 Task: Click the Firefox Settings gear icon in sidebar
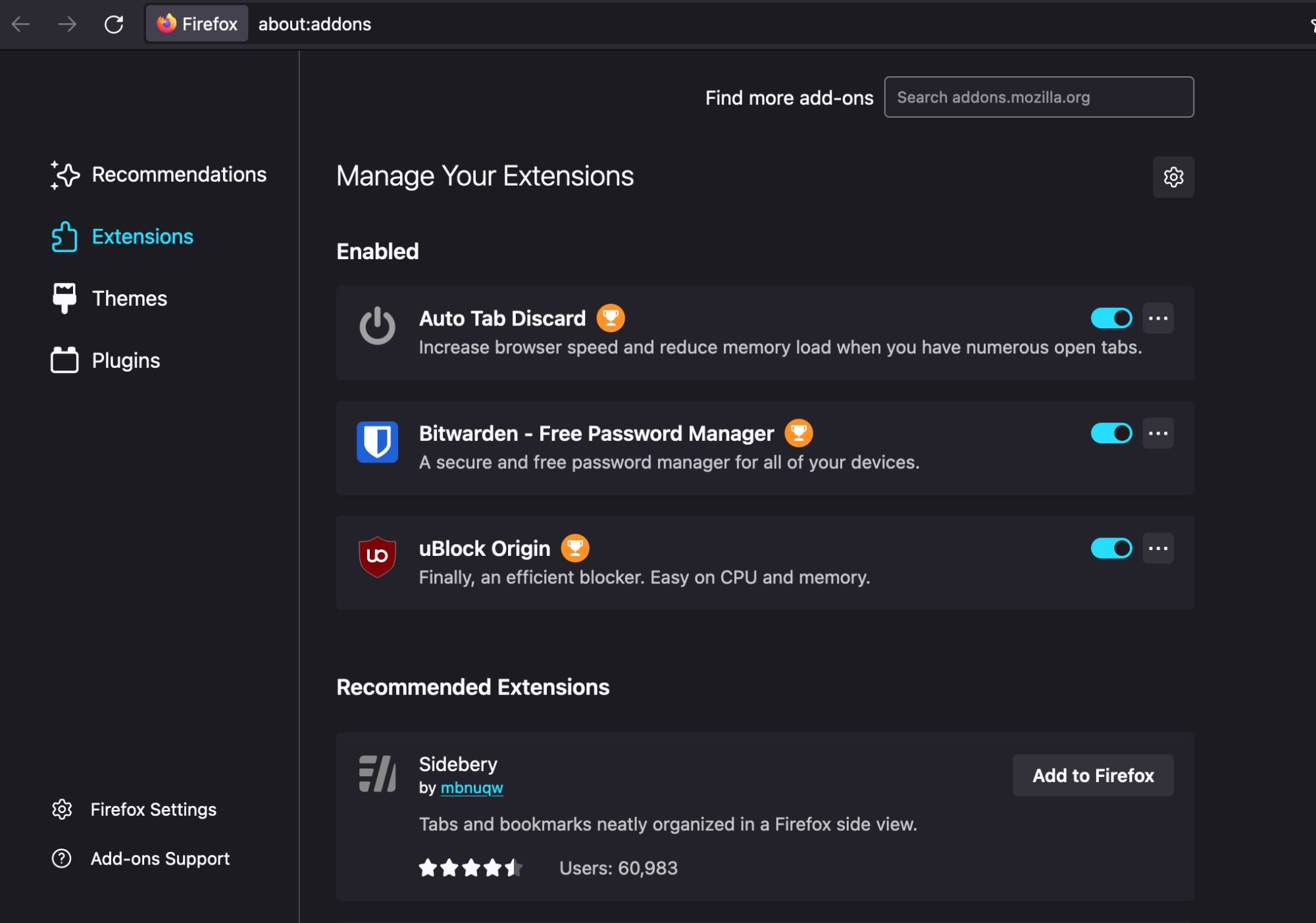[62, 809]
